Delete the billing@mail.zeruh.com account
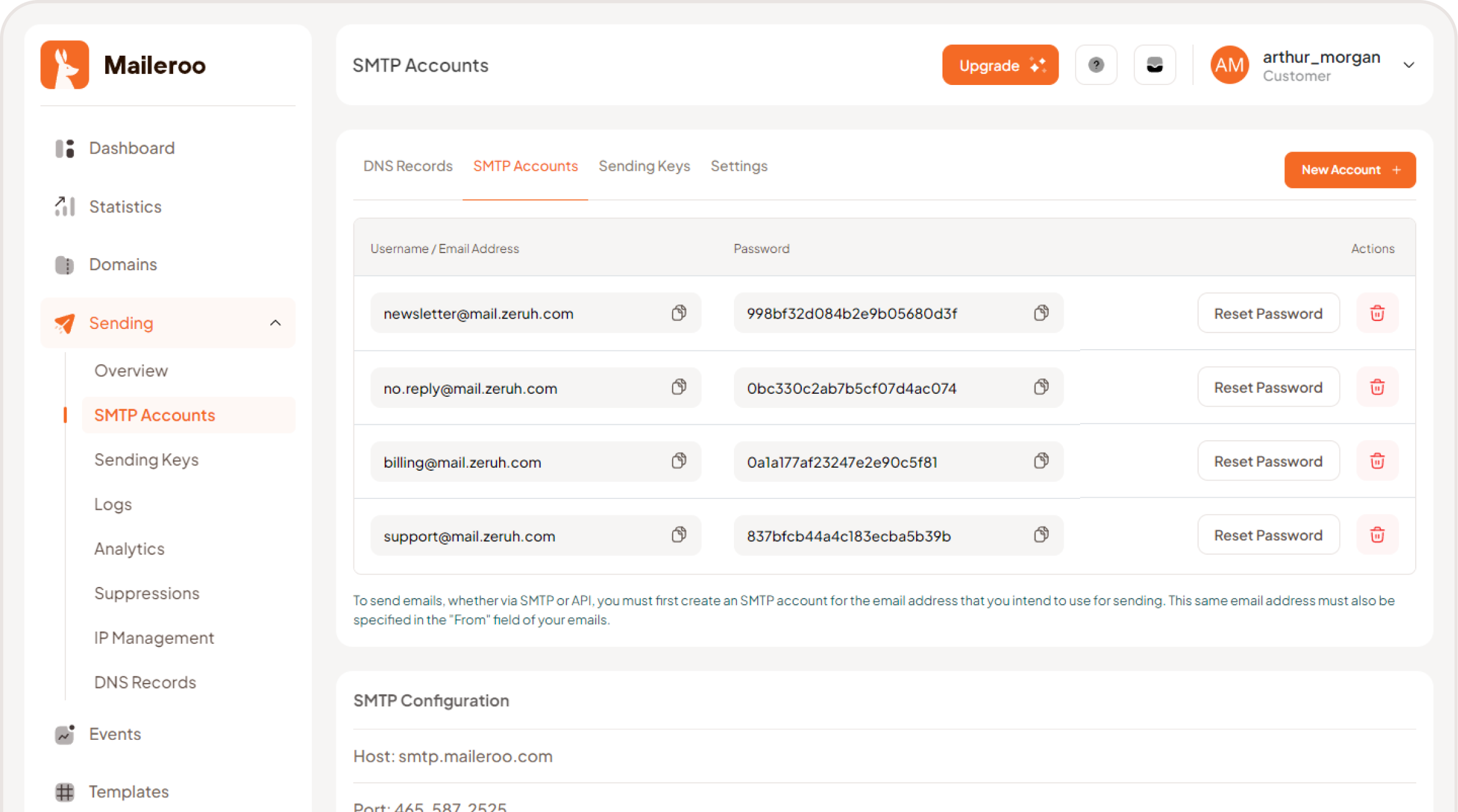This screenshot has height=812, width=1458. pos(1377,461)
